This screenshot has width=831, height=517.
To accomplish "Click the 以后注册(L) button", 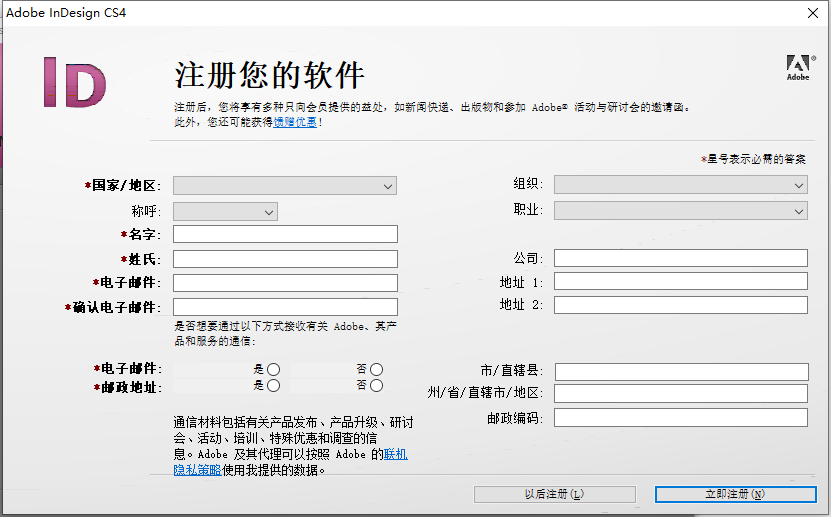I will [x=554, y=494].
